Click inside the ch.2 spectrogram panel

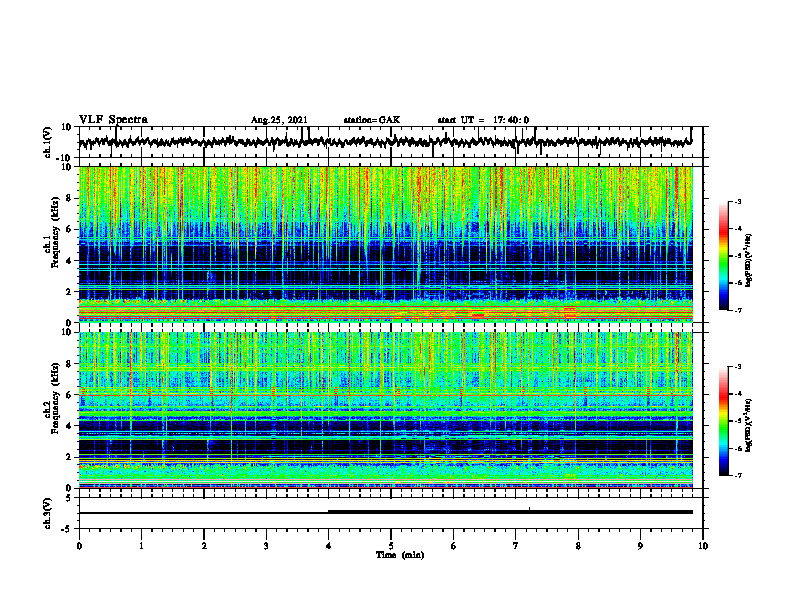point(385,410)
